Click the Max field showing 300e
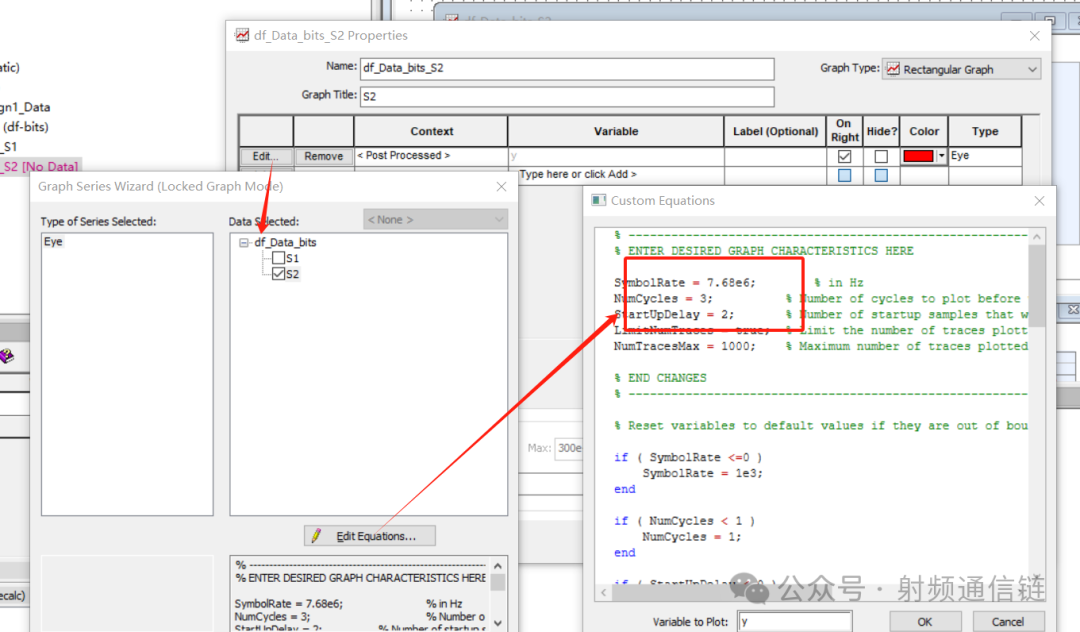This screenshot has width=1080, height=632. [569, 448]
